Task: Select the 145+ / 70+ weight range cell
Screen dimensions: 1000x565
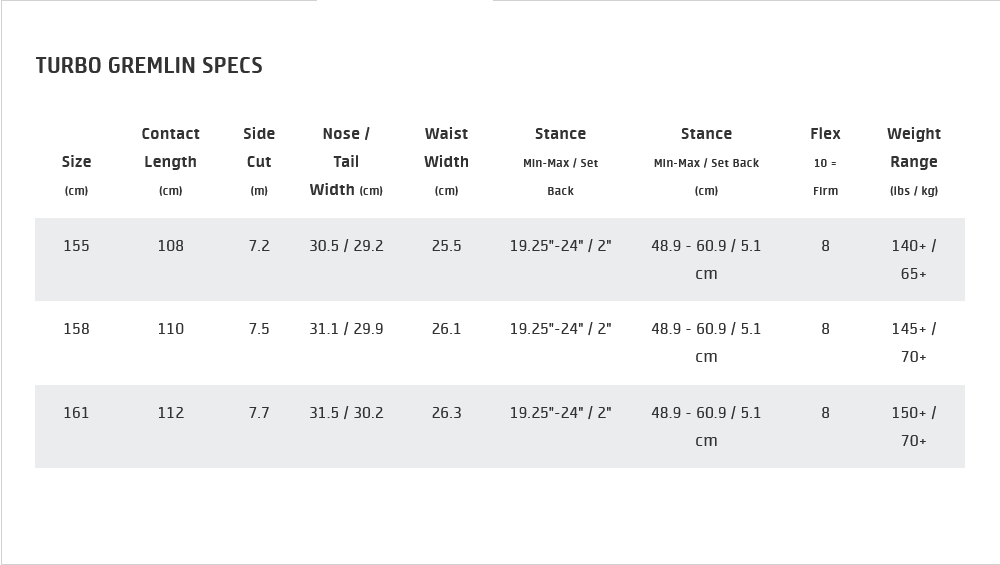Action: [914, 342]
